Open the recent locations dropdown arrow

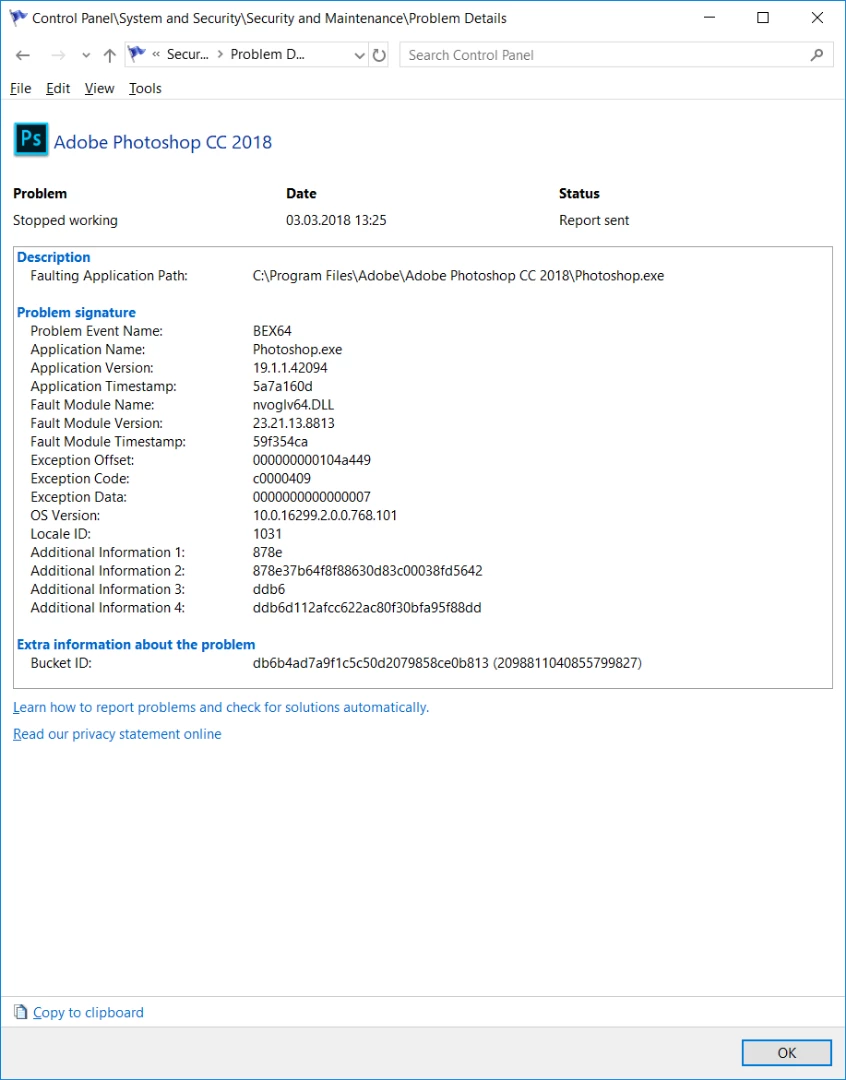(x=86, y=56)
